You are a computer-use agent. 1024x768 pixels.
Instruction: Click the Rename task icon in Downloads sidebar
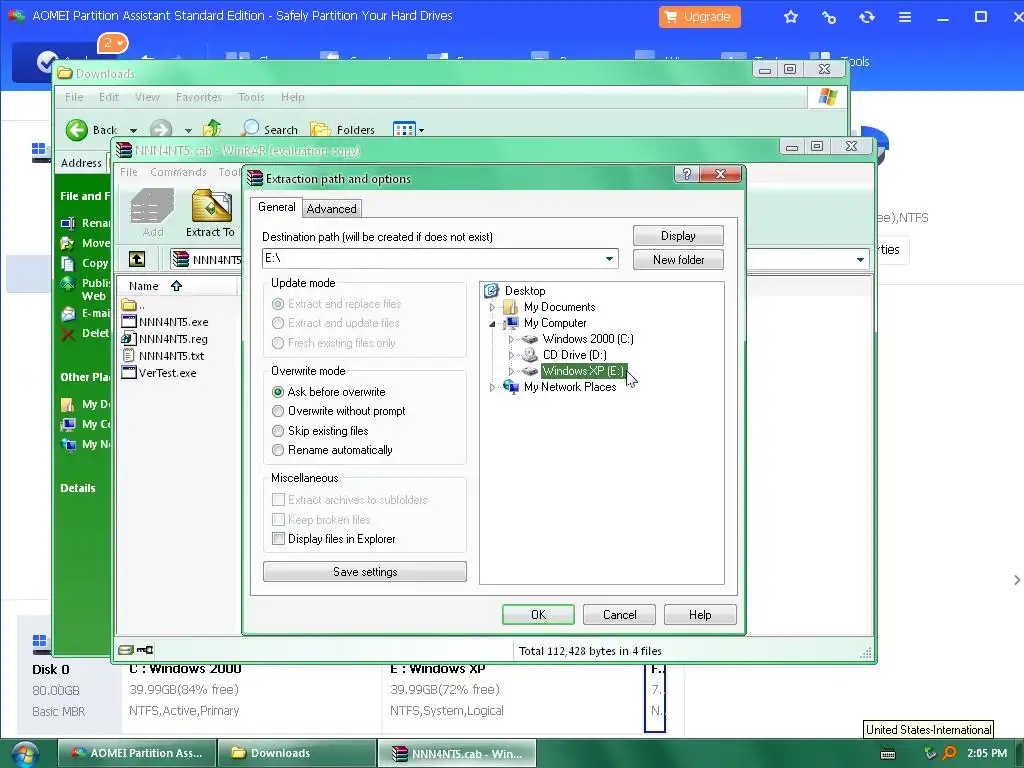coord(68,223)
